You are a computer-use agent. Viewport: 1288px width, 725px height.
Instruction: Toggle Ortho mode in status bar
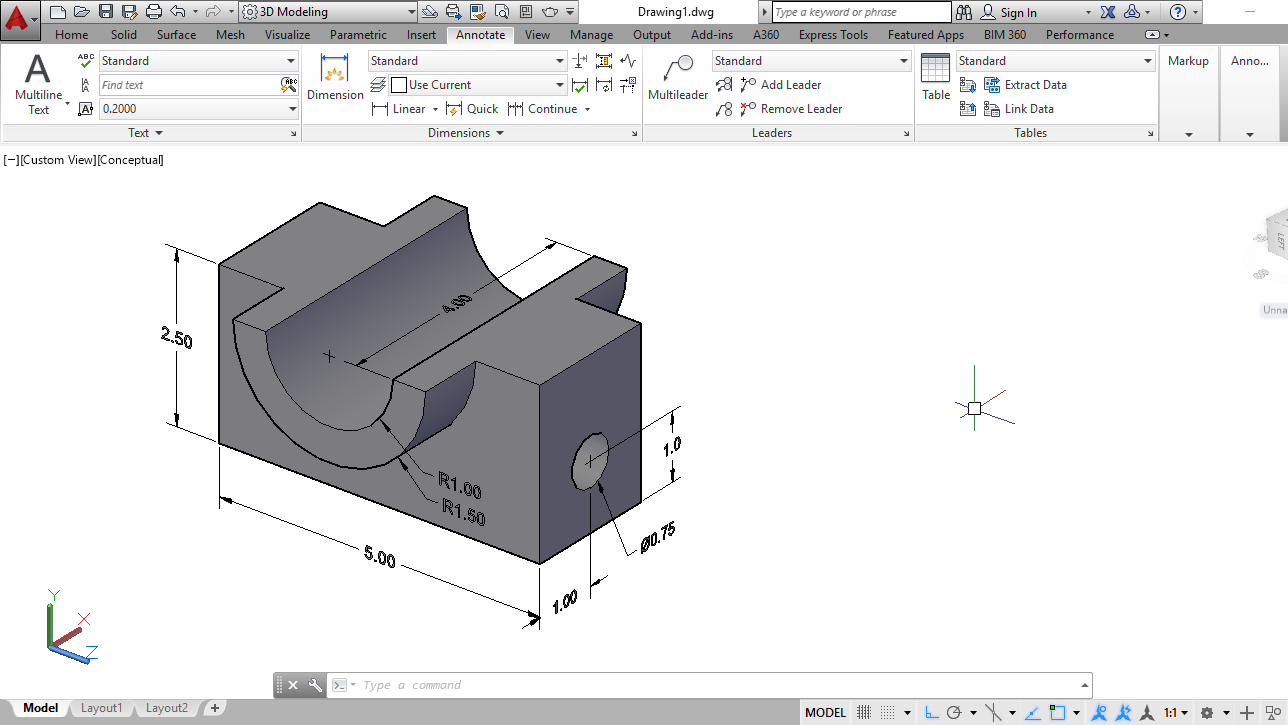[931, 713]
